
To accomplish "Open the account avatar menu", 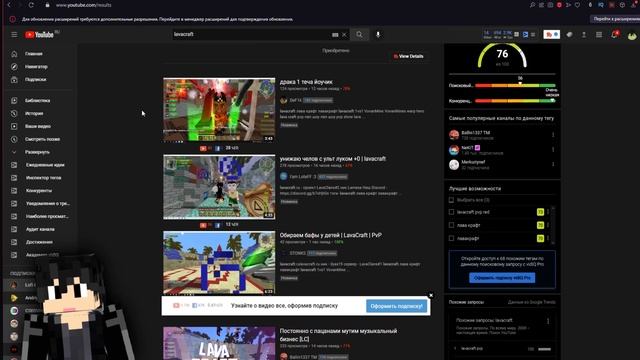I will click(632, 36).
